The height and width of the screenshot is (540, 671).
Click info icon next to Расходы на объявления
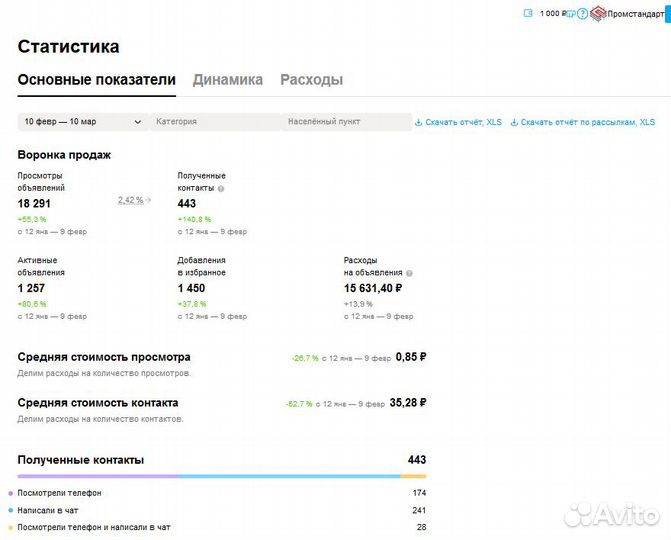point(409,272)
